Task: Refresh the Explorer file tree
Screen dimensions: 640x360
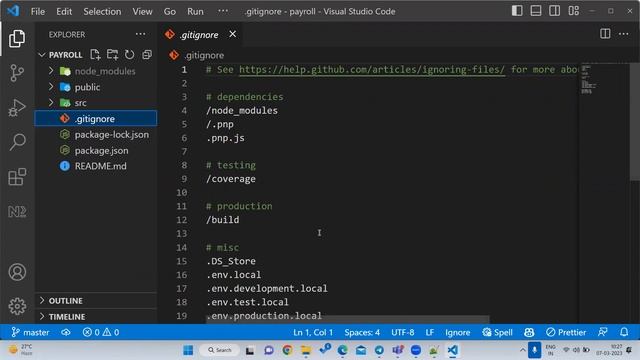Action: (x=129, y=55)
